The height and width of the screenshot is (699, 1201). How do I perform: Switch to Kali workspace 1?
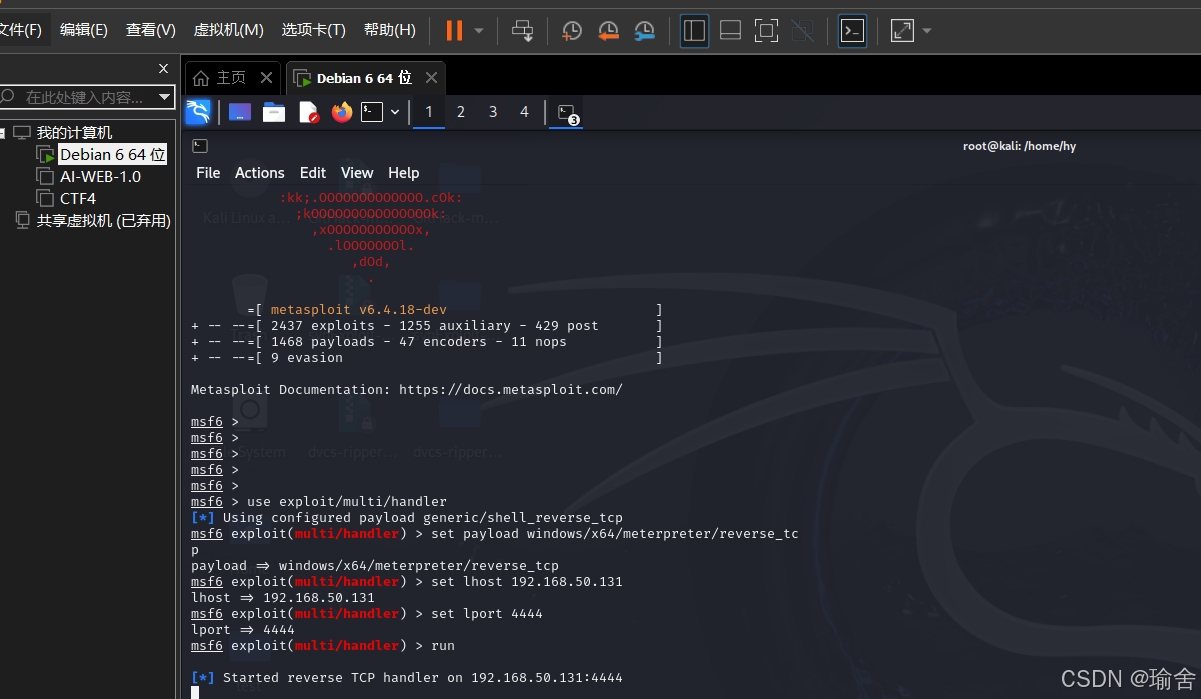tap(429, 112)
